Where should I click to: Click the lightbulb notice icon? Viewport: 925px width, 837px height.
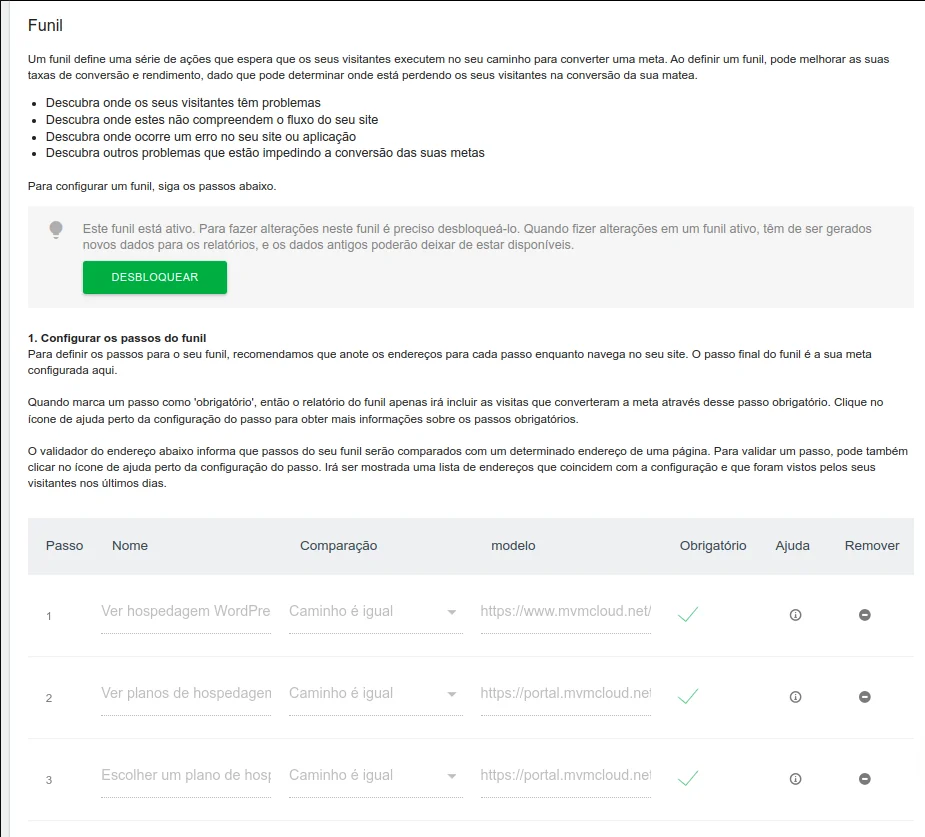pyautogui.click(x=56, y=230)
